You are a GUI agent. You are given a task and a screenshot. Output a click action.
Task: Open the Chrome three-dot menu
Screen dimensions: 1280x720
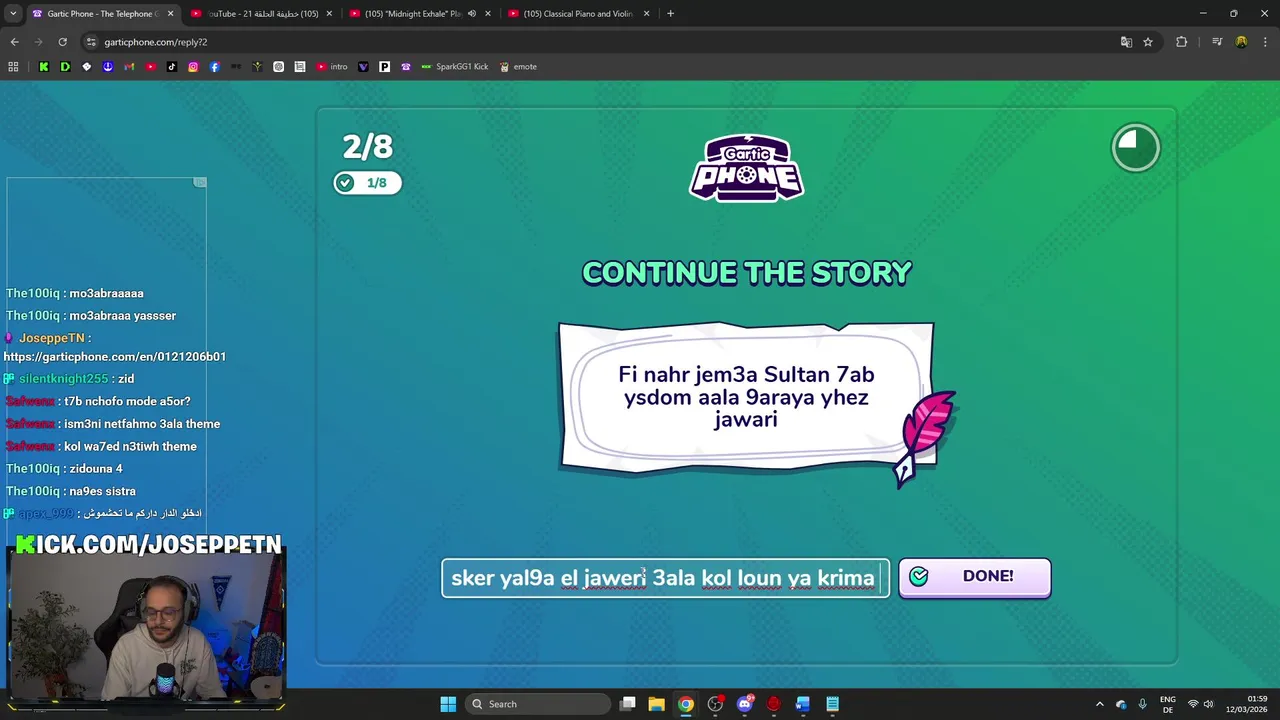coord(1265,42)
